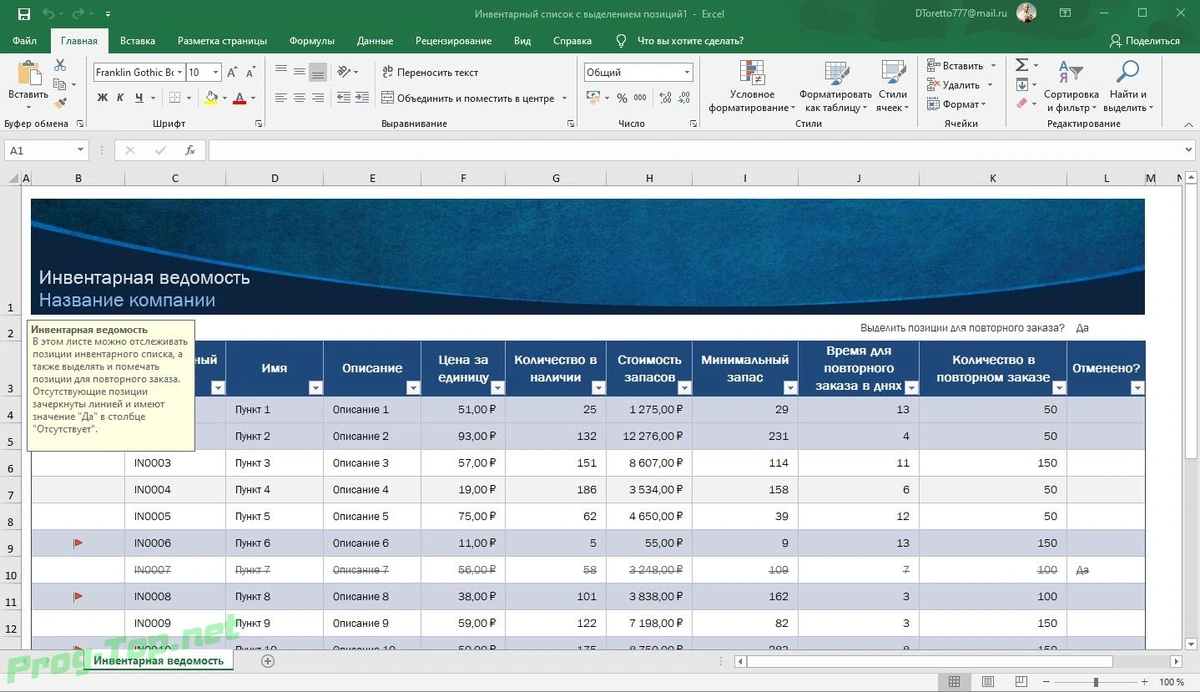The height and width of the screenshot is (692, 1200).
Task: Toggle middle vertical alignment
Action: coord(300,72)
